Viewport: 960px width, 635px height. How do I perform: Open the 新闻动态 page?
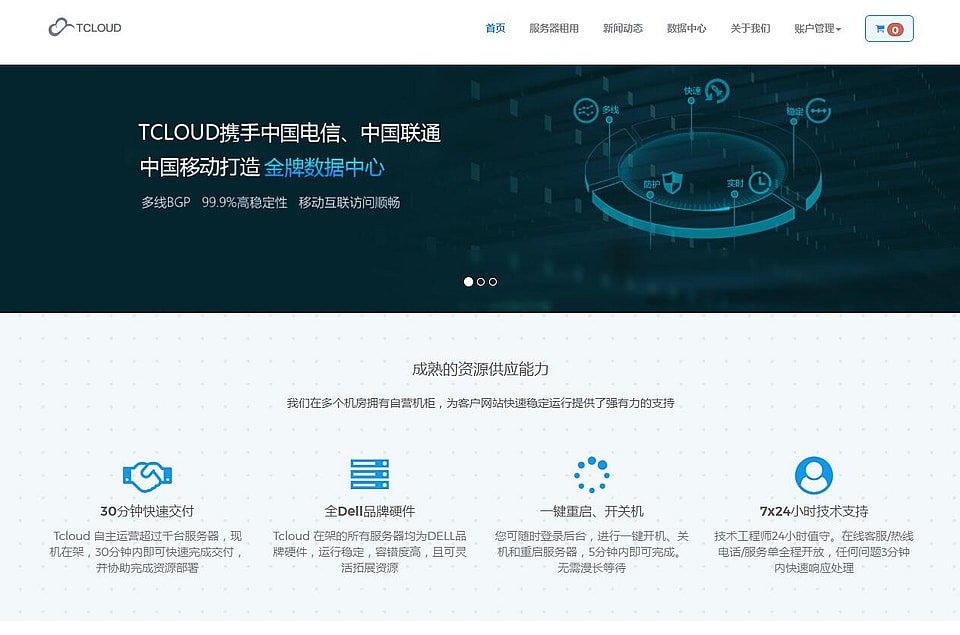tap(622, 29)
